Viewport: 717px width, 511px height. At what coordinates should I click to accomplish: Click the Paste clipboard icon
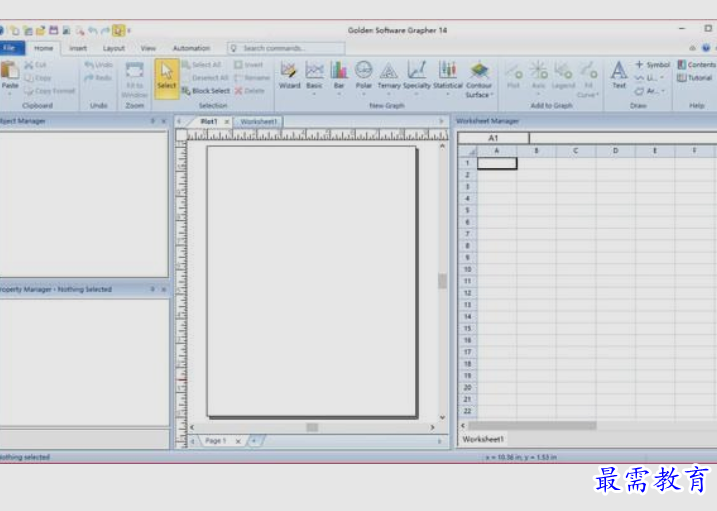(10, 71)
